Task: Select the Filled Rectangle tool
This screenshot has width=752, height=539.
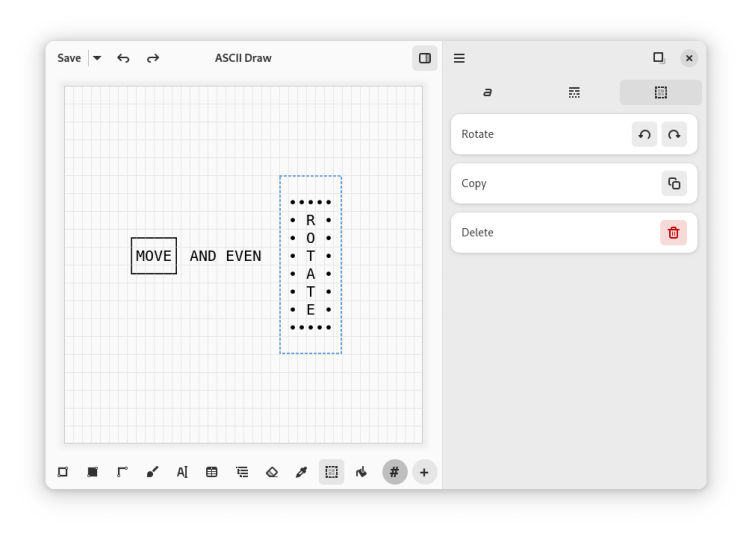Action: click(92, 472)
